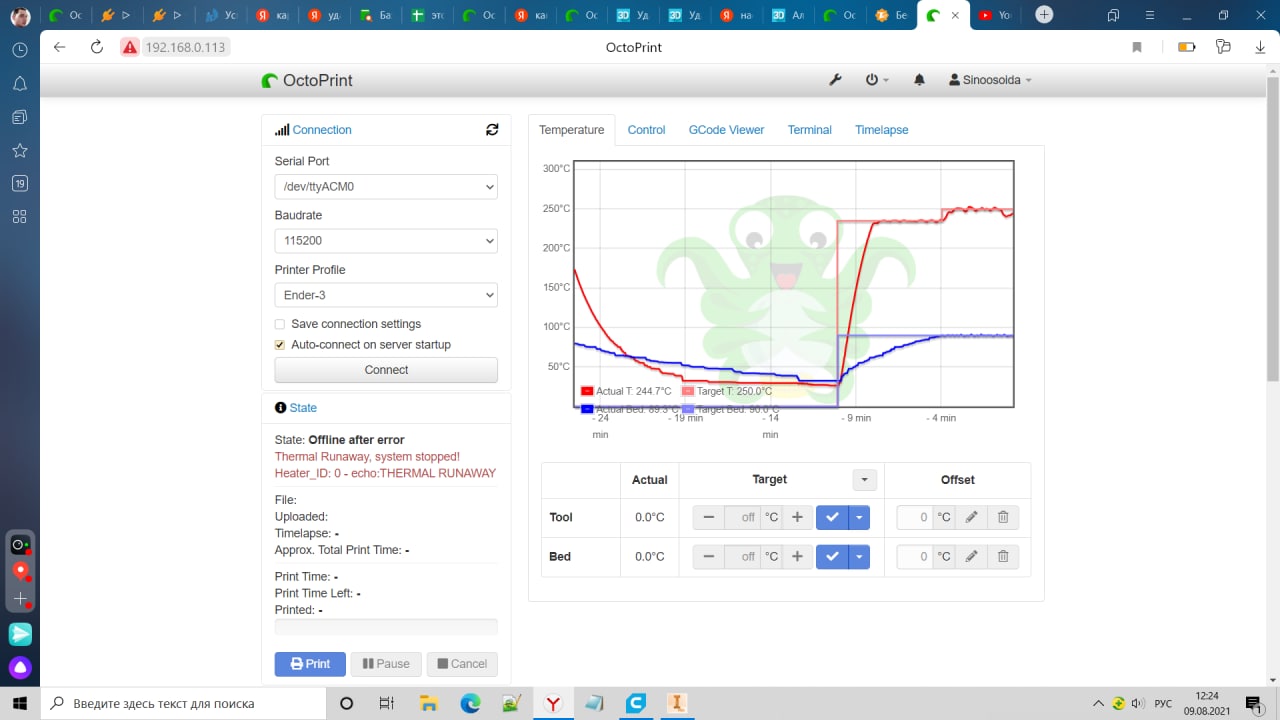Screen dimensions: 1280x720
Task: Click the Connect button
Action: (386, 370)
